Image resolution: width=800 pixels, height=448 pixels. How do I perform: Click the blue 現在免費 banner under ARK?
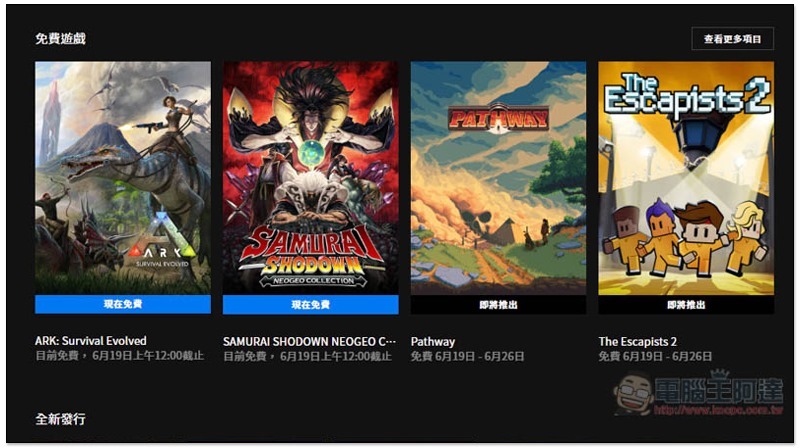(122, 304)
